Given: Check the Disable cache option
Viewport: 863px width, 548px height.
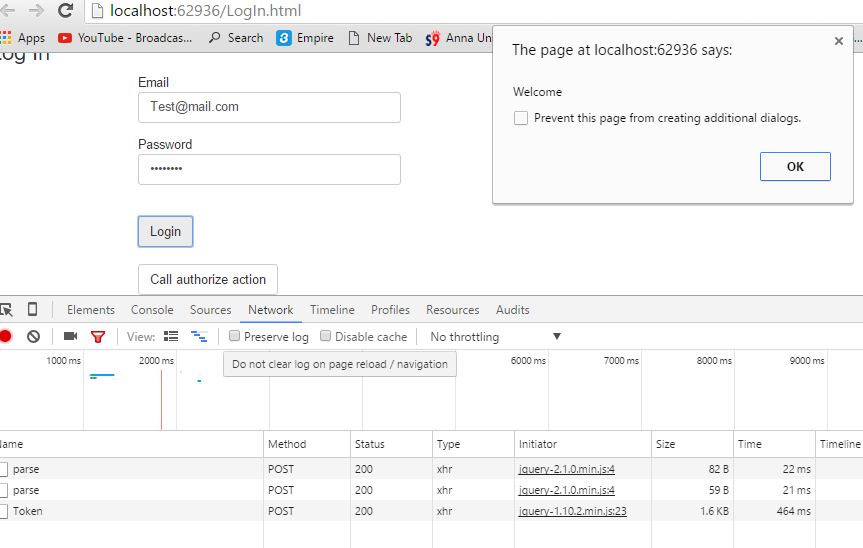Looking at the screenshot, I should [326, 337].
